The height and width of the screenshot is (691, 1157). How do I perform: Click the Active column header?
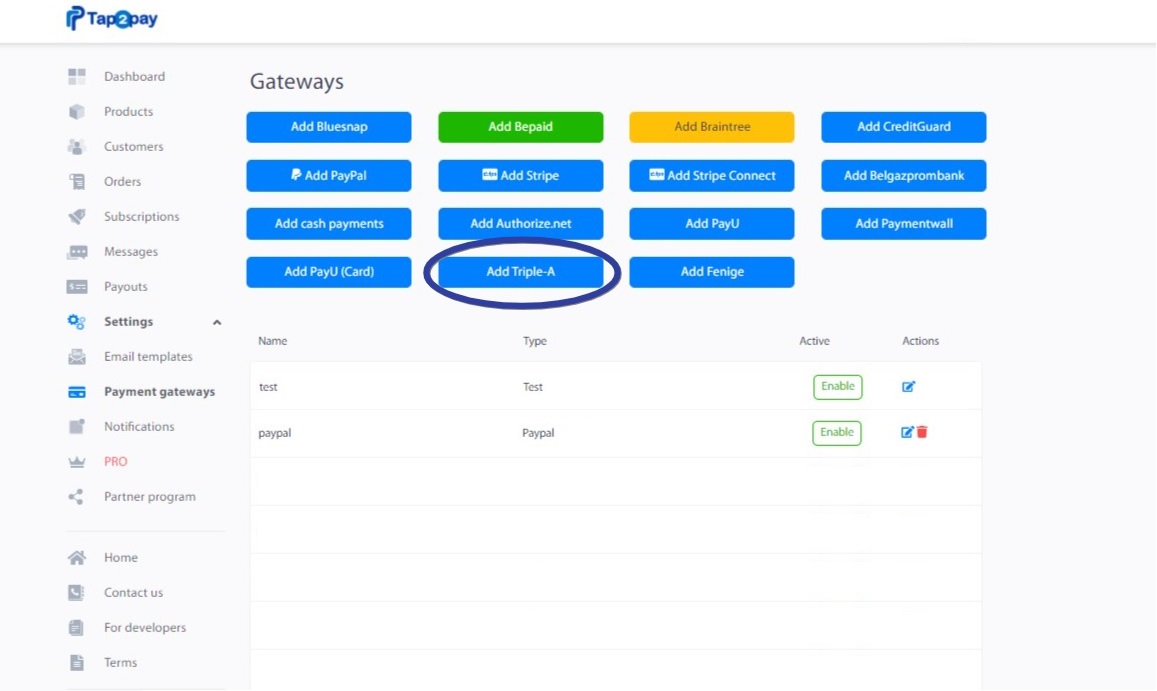[x=815, y=341]
